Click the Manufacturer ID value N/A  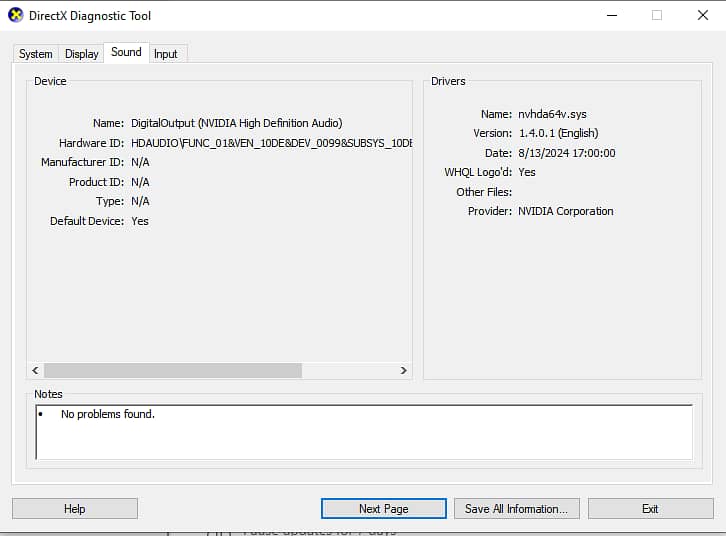[x=140, y=162]
